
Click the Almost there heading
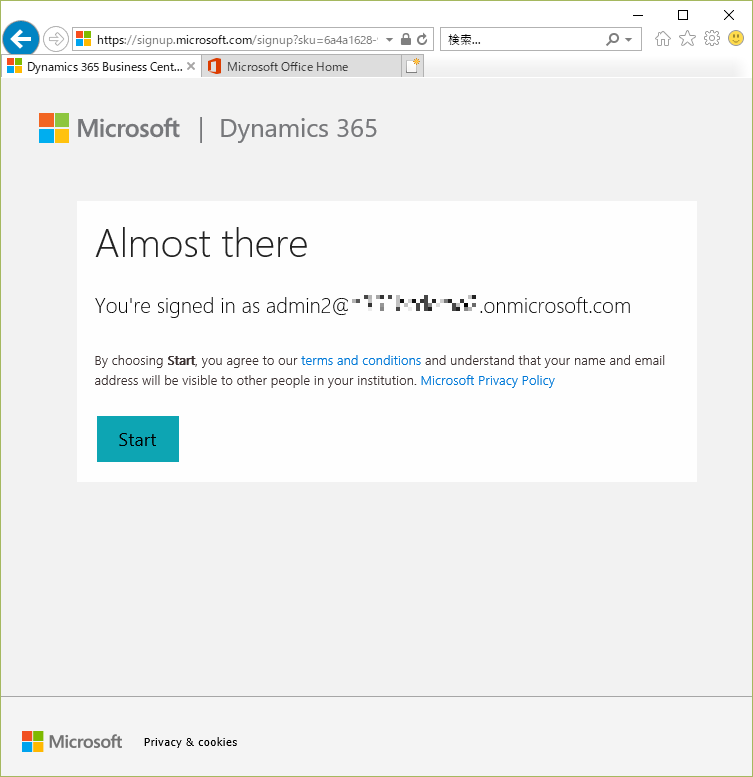point(201,243)
